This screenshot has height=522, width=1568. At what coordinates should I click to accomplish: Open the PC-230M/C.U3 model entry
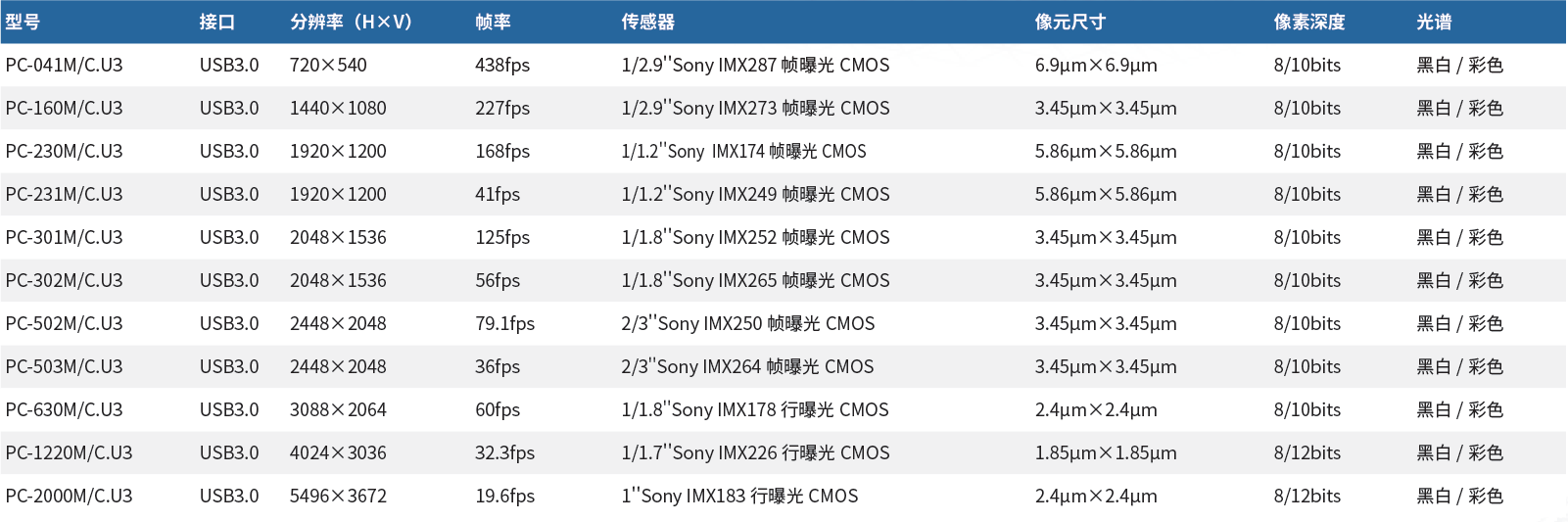(64, 151)
